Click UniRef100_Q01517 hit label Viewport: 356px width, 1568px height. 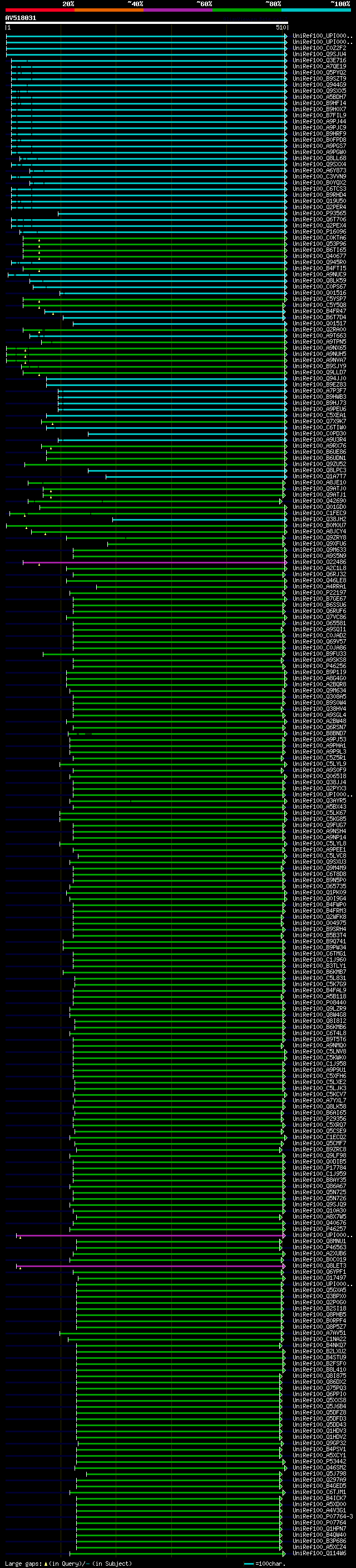[319, 323]
